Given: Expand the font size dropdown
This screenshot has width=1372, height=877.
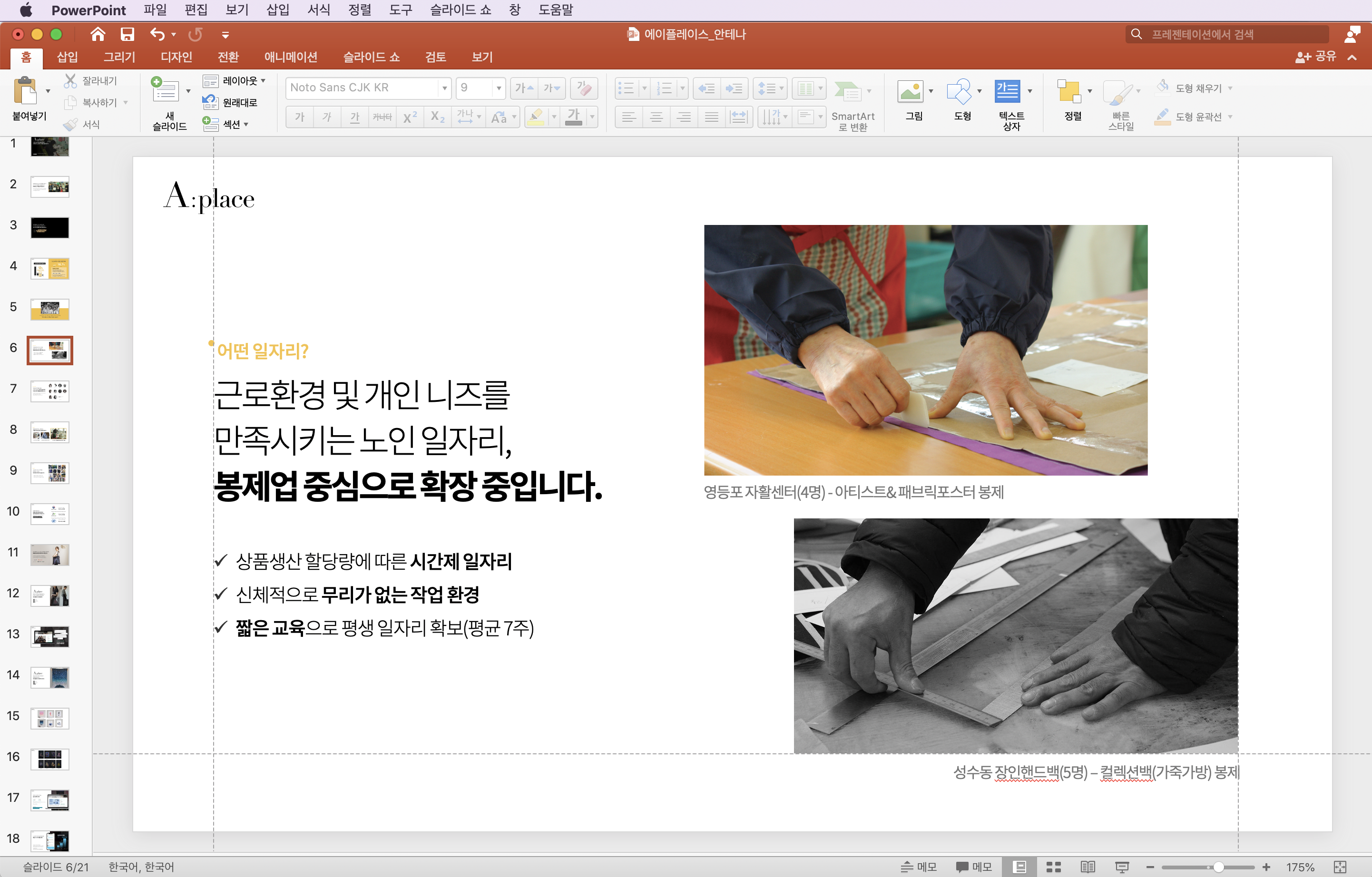Looking at the screenshot, I should [499, 88].
